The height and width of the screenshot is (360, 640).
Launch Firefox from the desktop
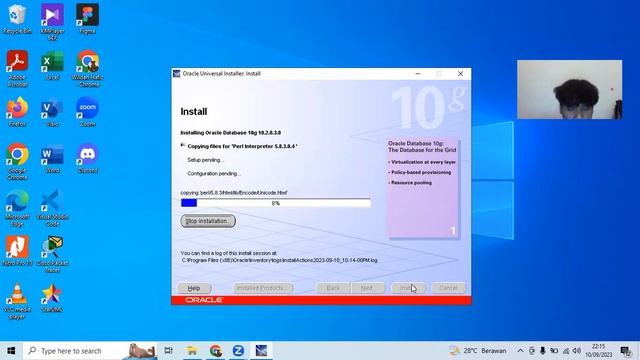(17, 112)
